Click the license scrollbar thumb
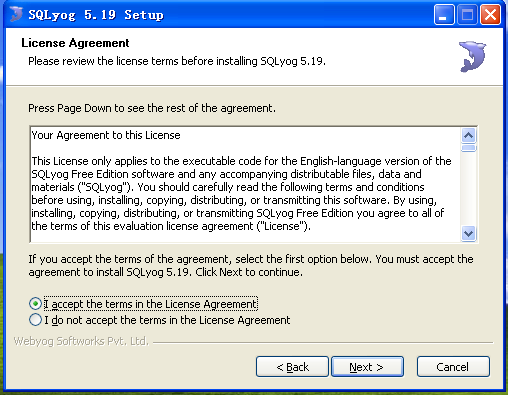The width and height of the screenshot is (509, 395). pyautogui.click(x=469, y=148)
